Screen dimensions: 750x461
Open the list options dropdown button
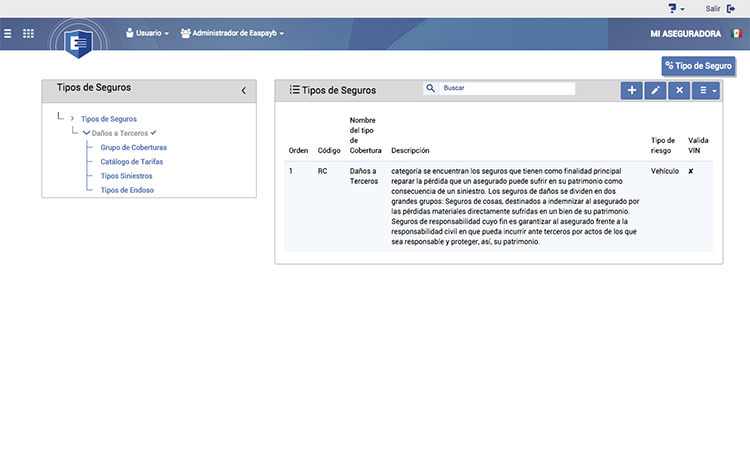(x=706, y=90)
